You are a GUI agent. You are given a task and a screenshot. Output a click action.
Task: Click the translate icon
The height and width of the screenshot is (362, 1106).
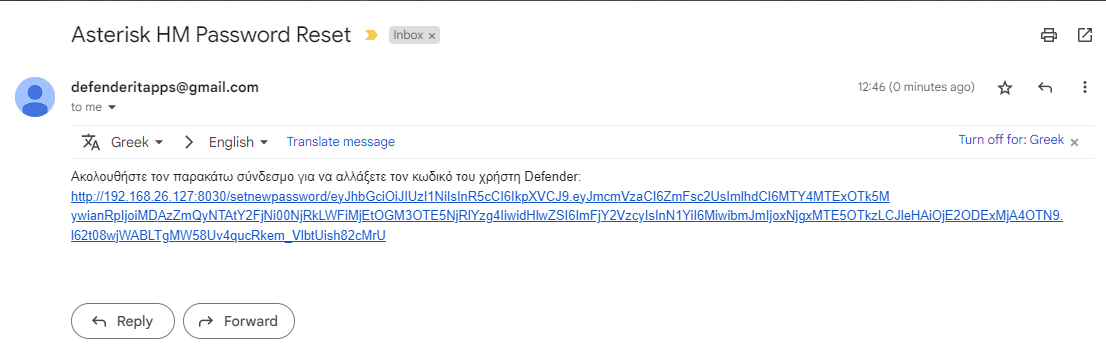click(92, 142)
